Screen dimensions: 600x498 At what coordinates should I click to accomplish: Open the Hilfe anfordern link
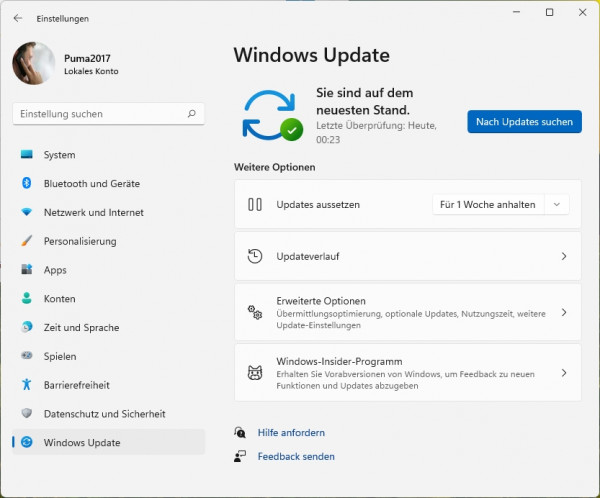[x=291, y=433]
